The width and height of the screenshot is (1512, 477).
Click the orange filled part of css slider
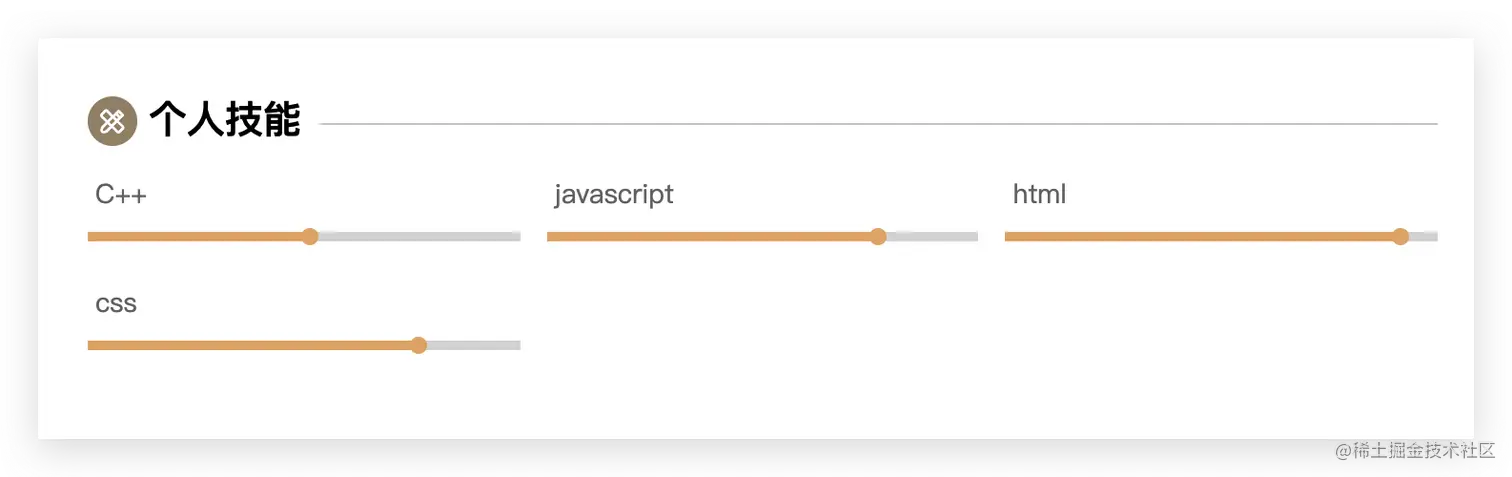(249, 346)
